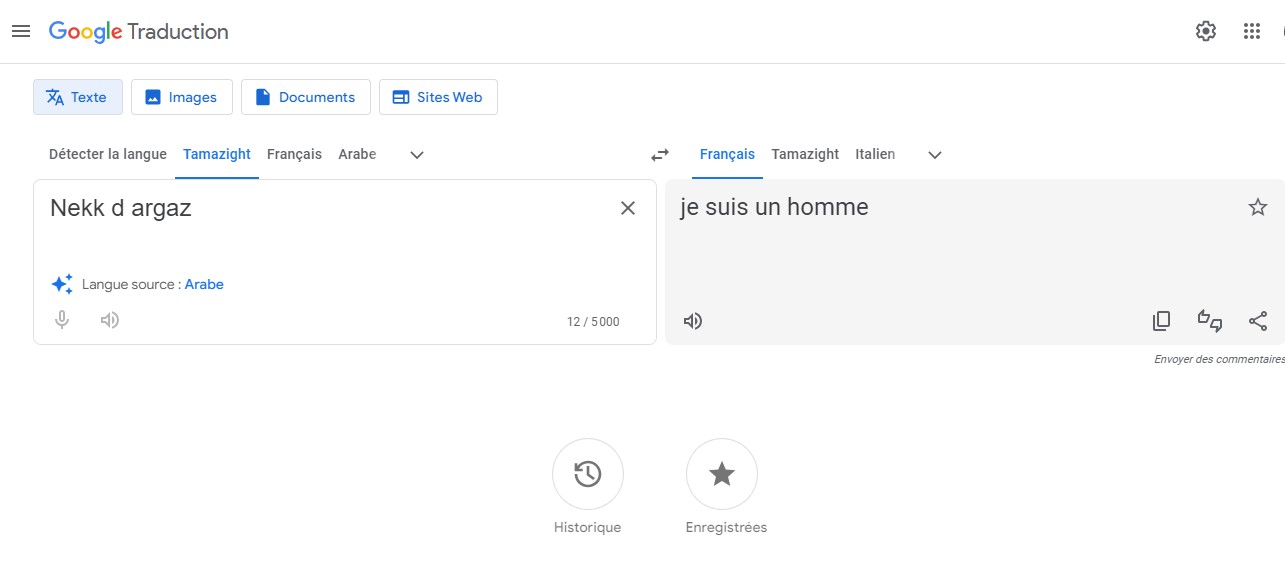This screenshot has height=581, width=1285.
Task: Select Tamazight as target language
Action: [805, 154]
